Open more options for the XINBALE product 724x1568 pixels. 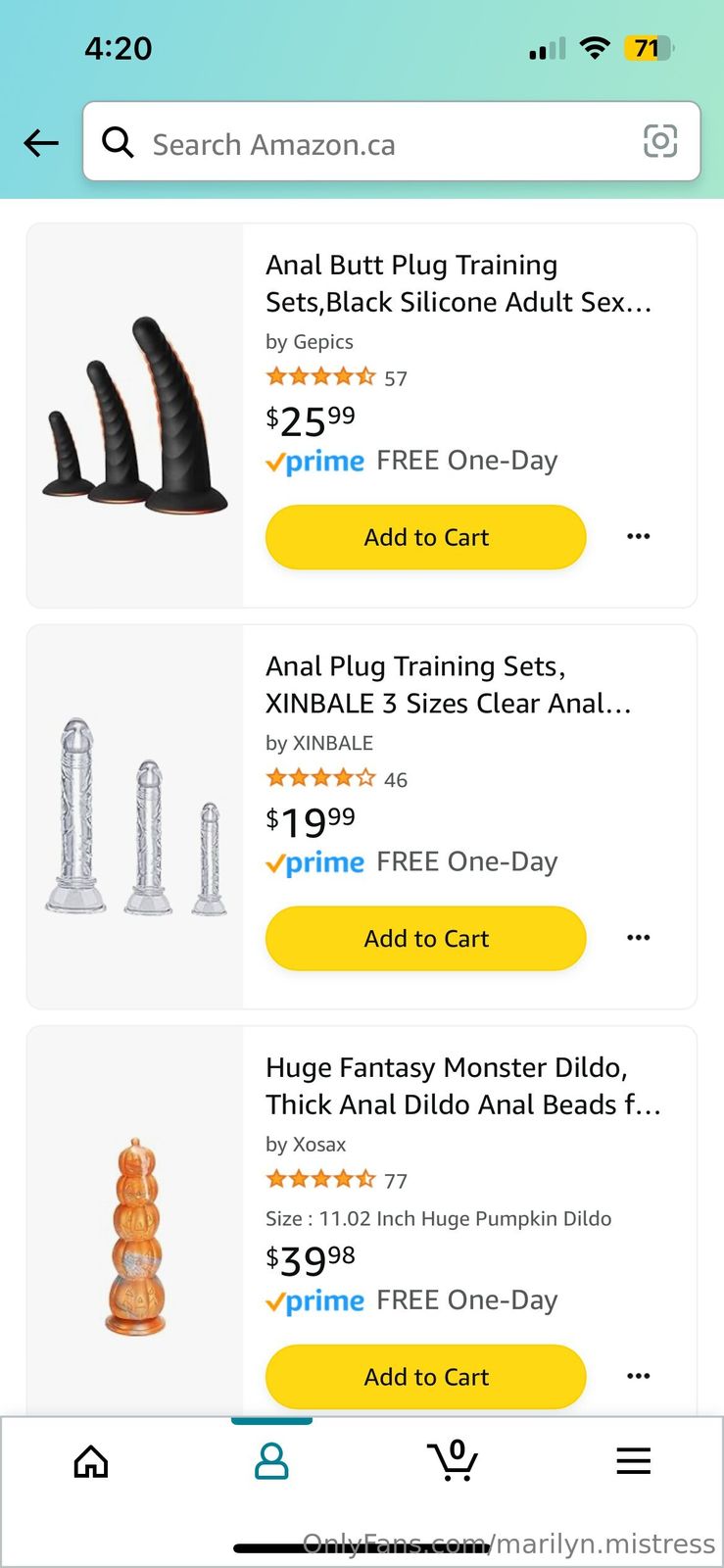[638, 938]
